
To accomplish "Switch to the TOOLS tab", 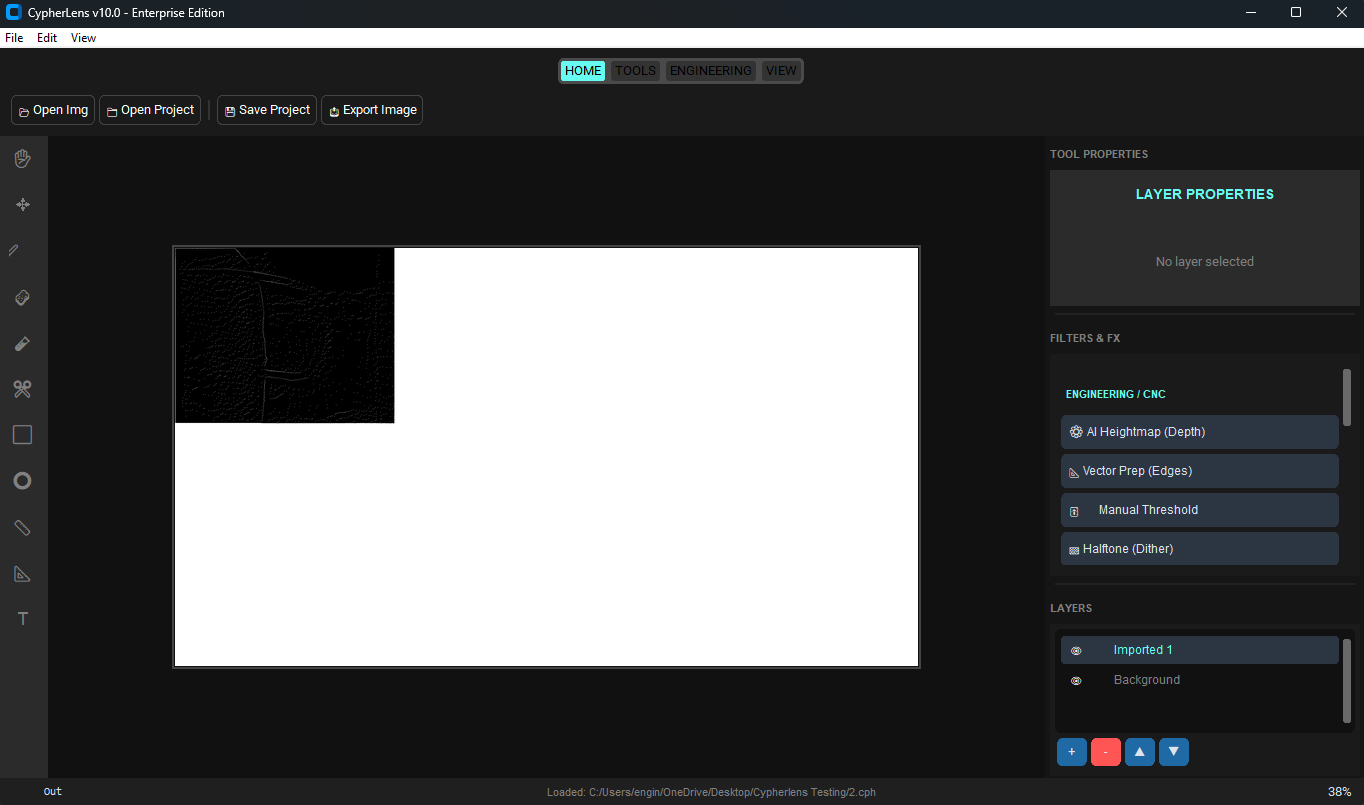I will coord(635,70).
